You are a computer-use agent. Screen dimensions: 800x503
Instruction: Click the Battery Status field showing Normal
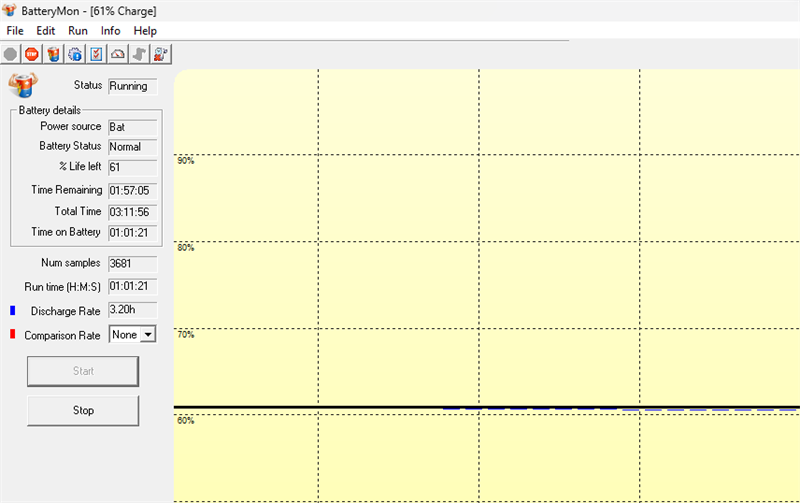[x=133, y=147]
